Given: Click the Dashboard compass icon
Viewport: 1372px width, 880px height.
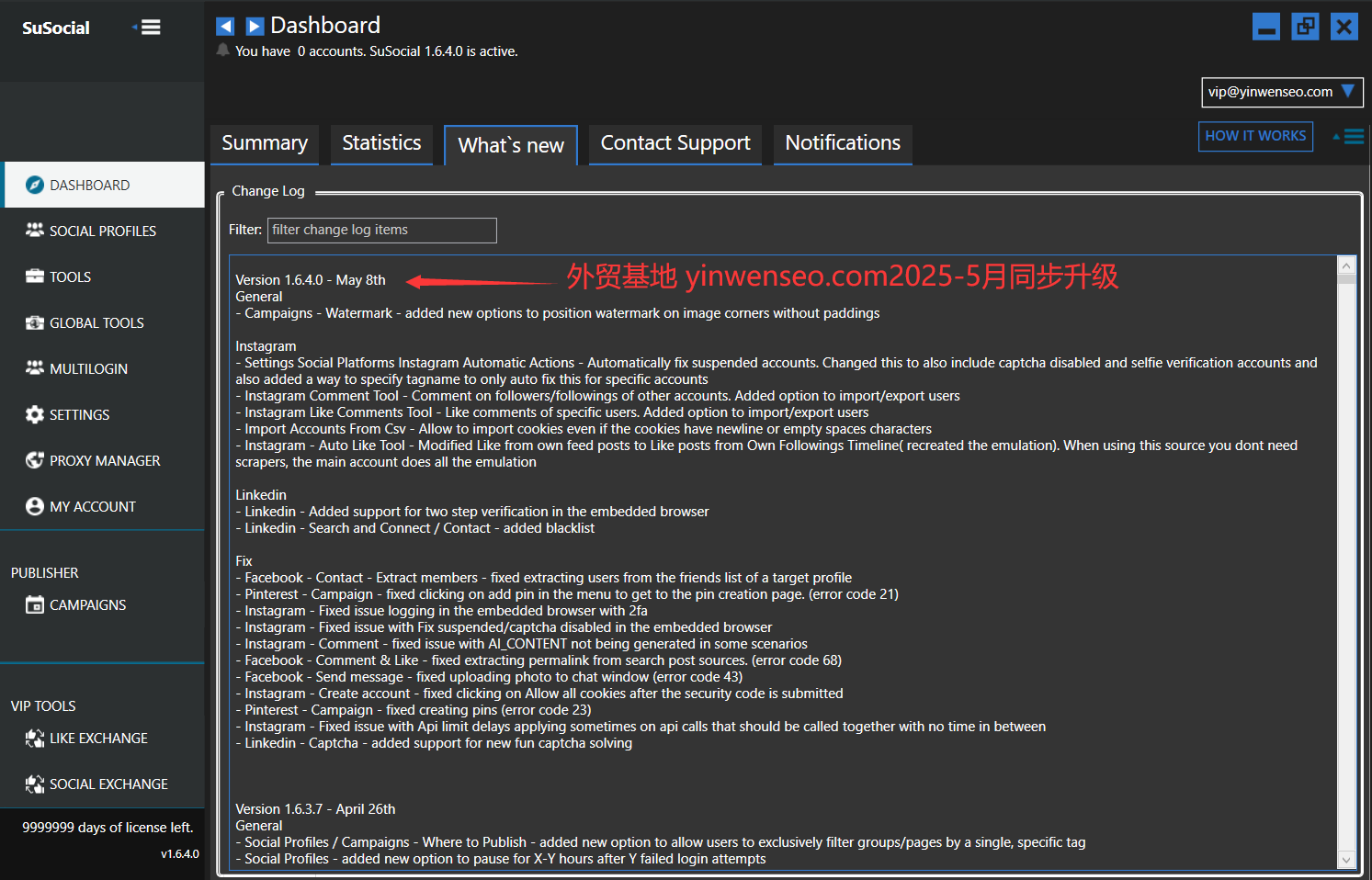Looking at the screenshot, I should coord(35,185).
